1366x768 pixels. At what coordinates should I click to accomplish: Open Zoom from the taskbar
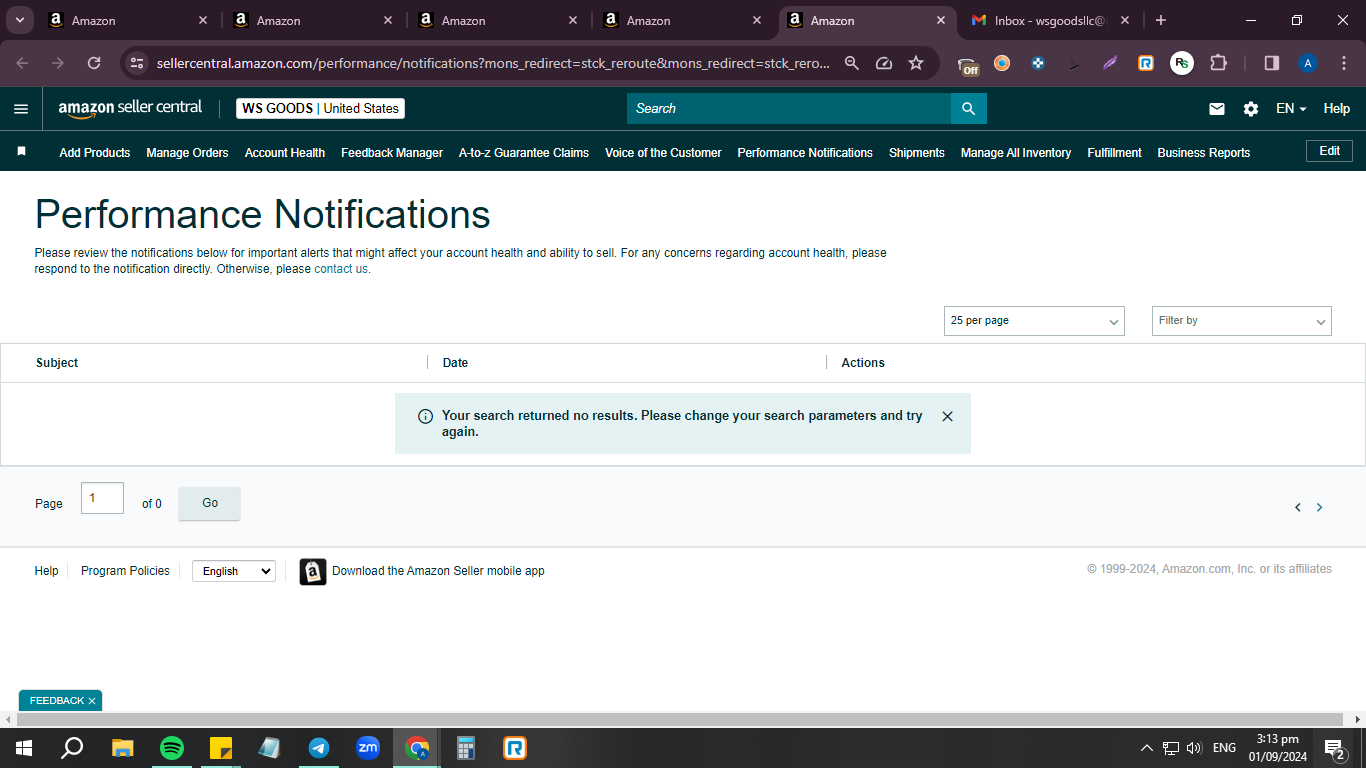point(368,748)
